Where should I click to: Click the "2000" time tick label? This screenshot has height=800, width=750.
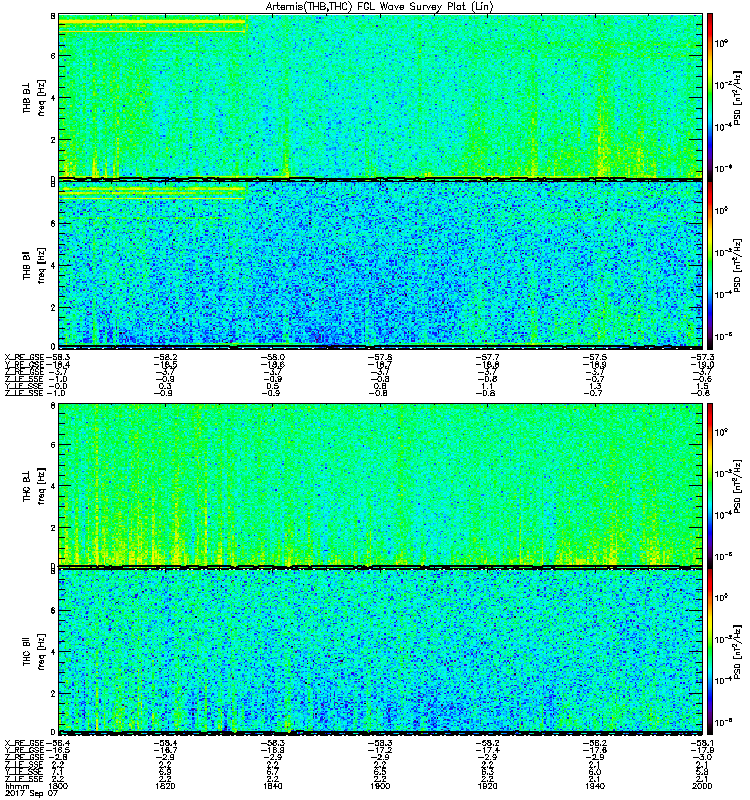click(x=702, y=786)
